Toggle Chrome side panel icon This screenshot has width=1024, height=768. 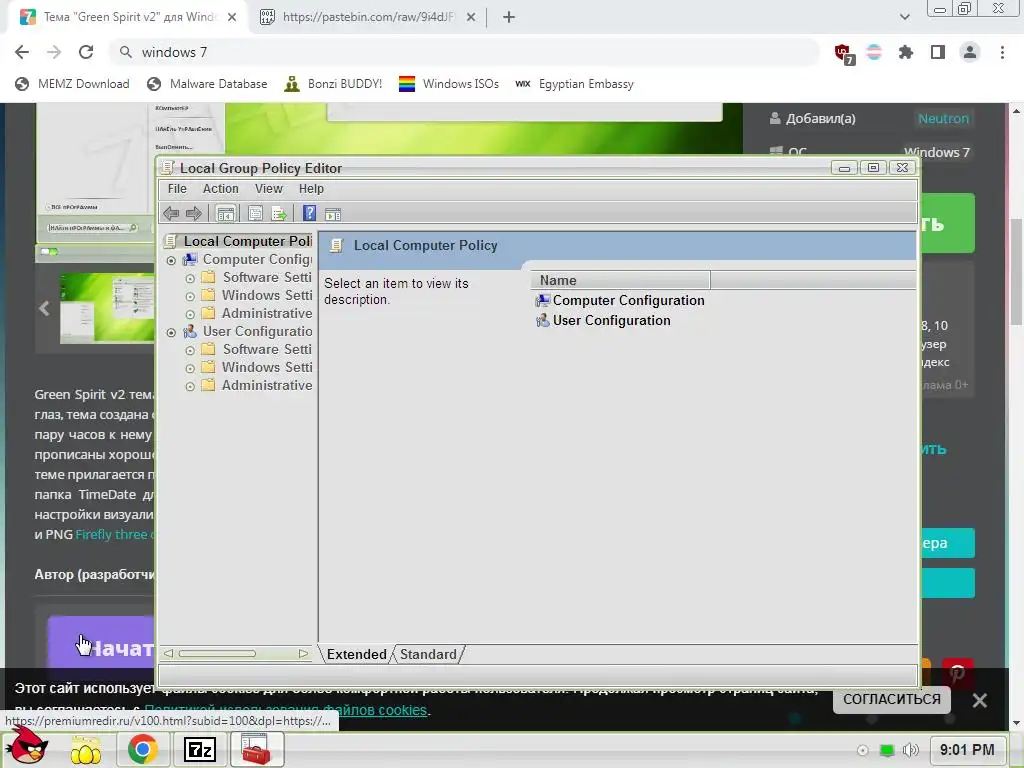938,52
